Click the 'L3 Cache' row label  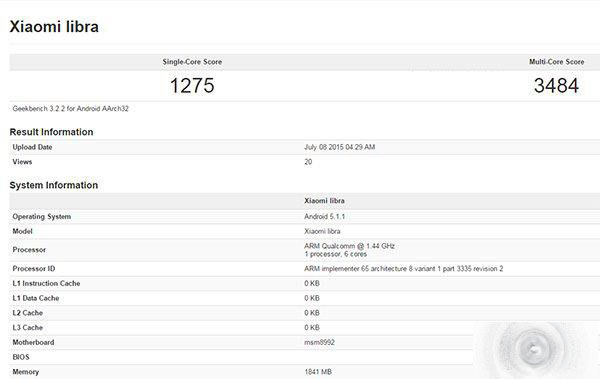tap(28, 328)
